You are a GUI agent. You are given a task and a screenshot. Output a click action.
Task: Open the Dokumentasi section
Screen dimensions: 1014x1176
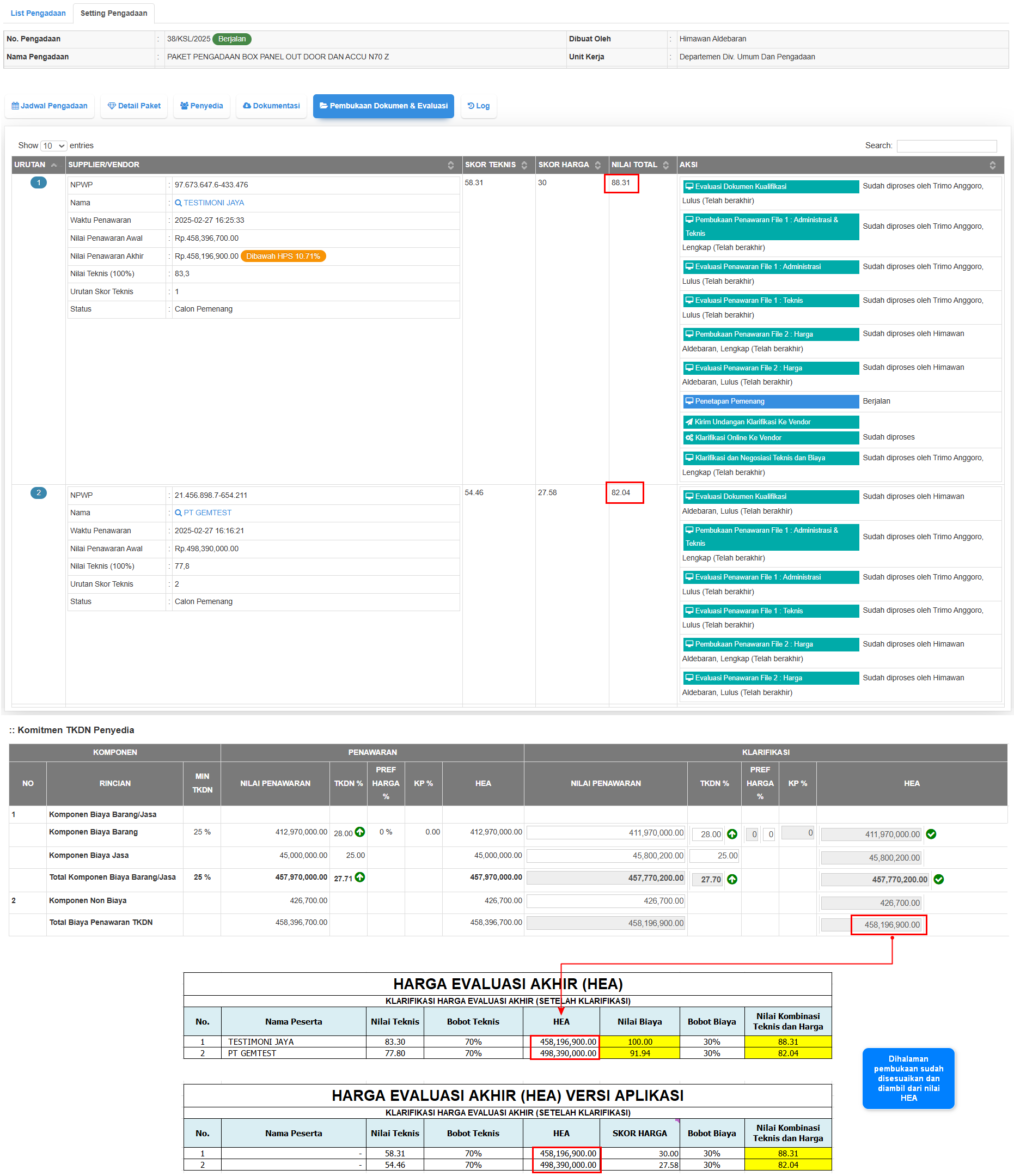point(271,106)
